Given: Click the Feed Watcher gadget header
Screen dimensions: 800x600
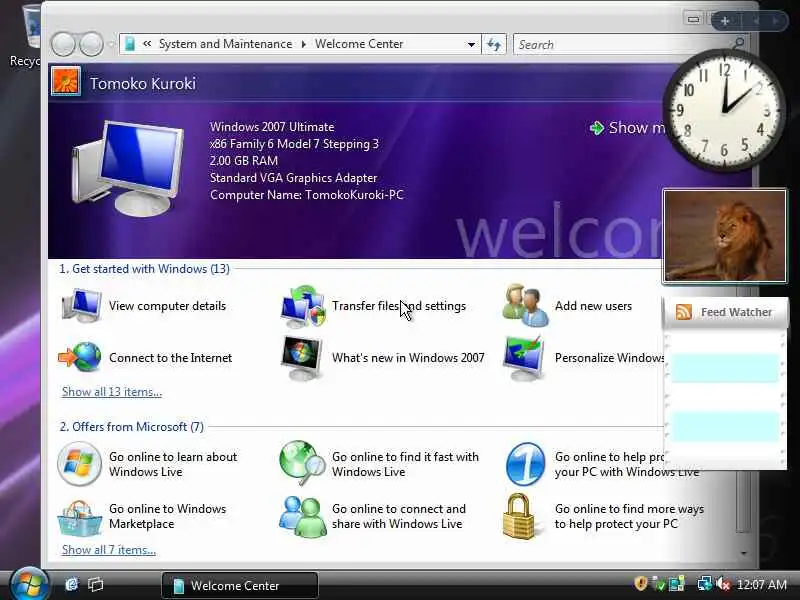Looking at the screenshot, I should coord(725,312).
